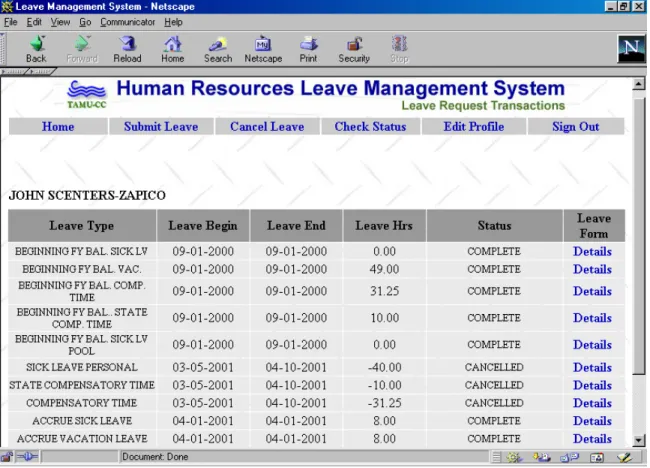Click the Netscape window title icon

coord(7,7)
